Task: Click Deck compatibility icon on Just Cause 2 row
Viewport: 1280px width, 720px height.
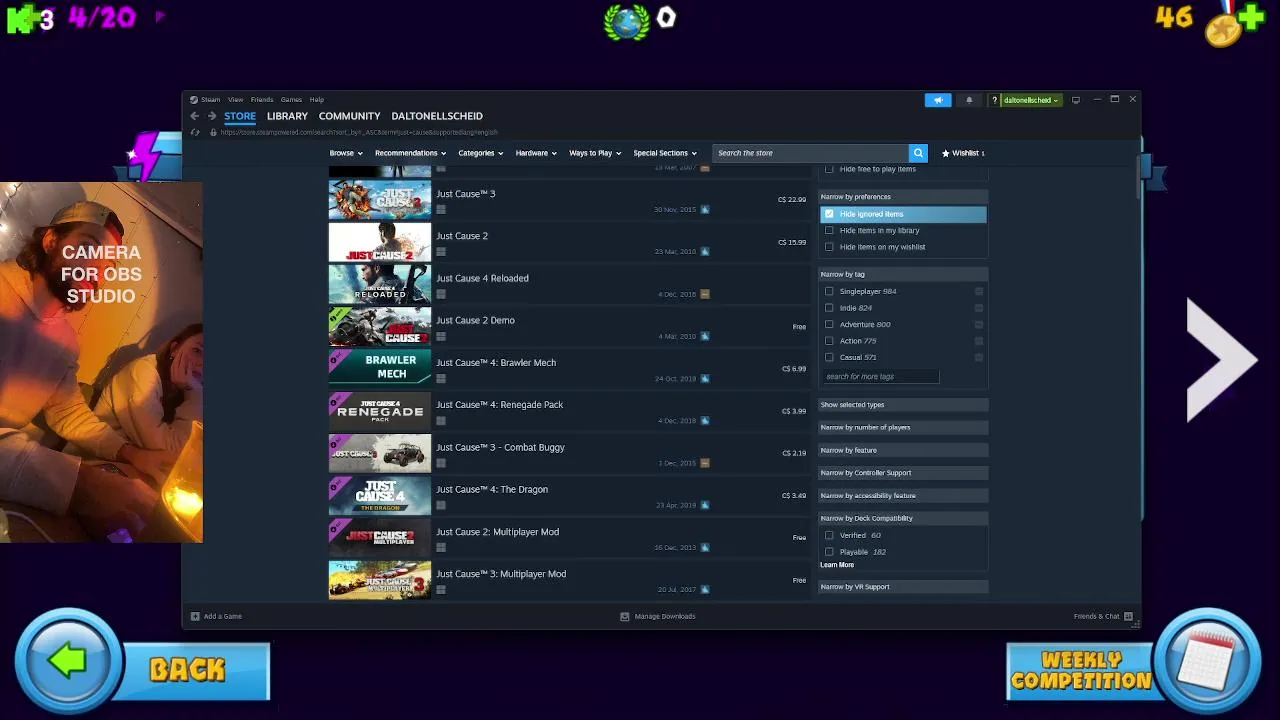Action: tap(705, 251)
